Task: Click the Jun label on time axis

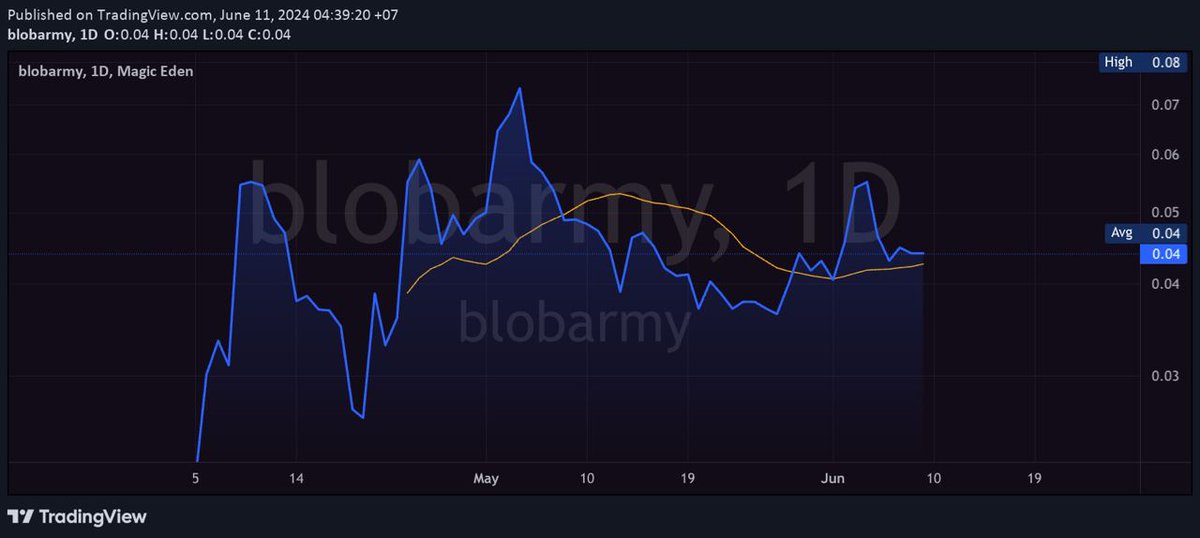Action: [x=832, y=478]
